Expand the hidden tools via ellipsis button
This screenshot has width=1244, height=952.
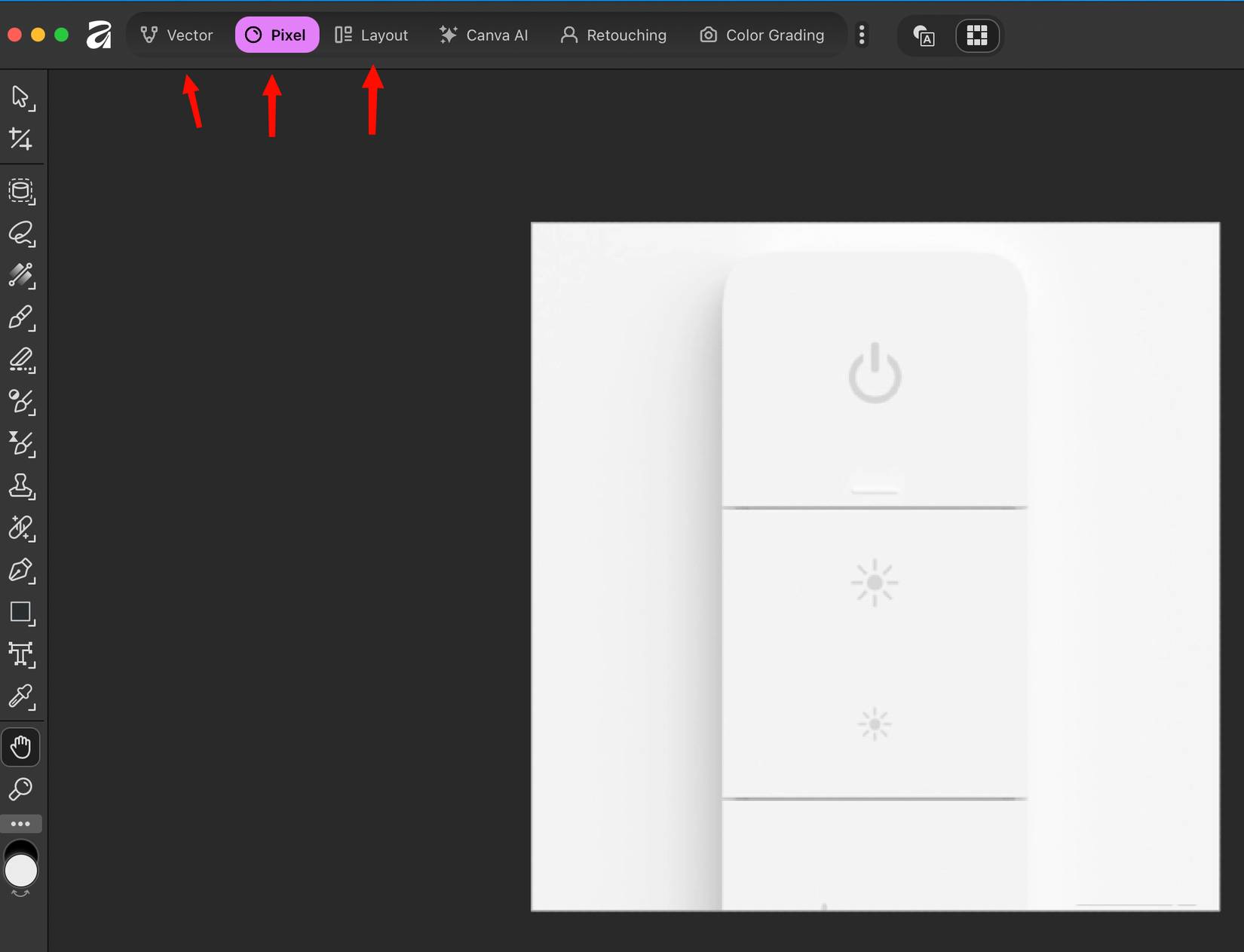point(20,823)
